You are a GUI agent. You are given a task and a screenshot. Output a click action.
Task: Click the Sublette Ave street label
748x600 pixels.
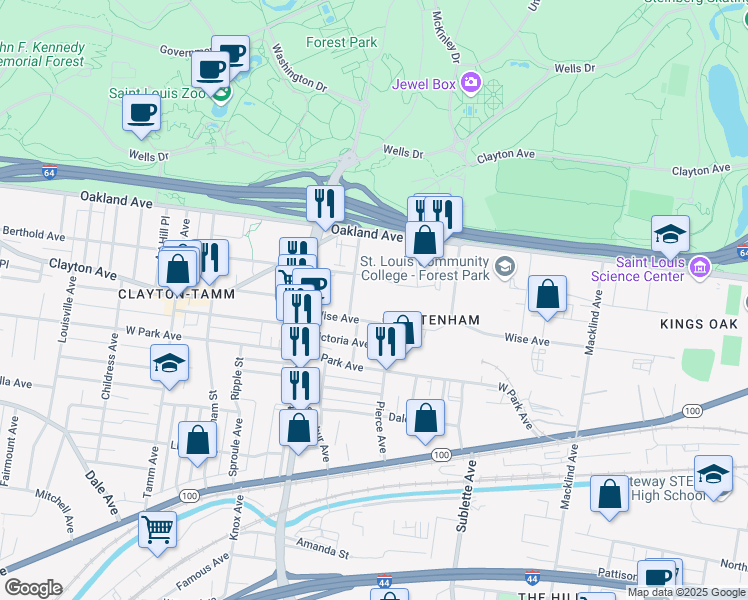click(466, 496)
